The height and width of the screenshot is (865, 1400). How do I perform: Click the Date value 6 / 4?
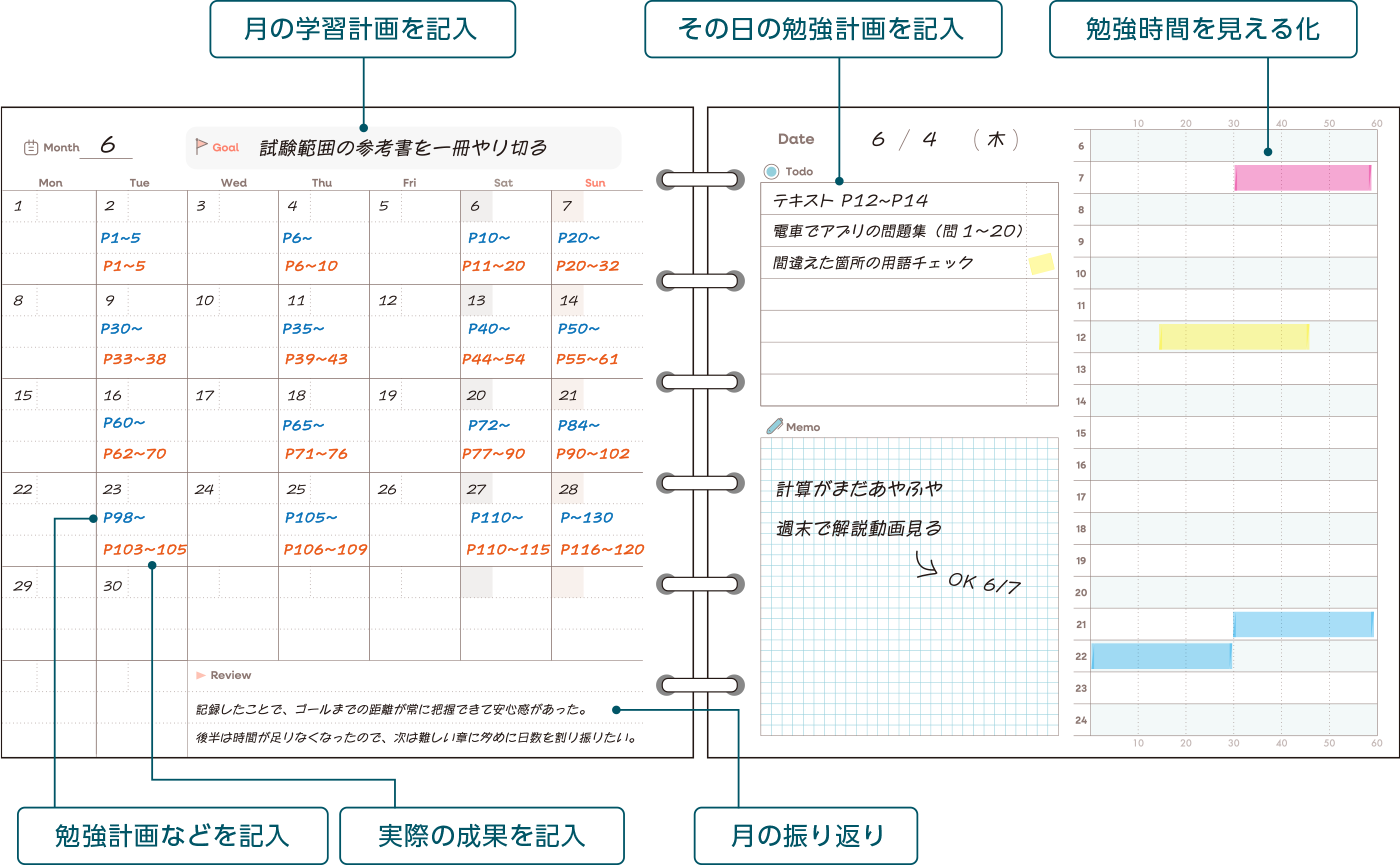(x=904, y=140)
